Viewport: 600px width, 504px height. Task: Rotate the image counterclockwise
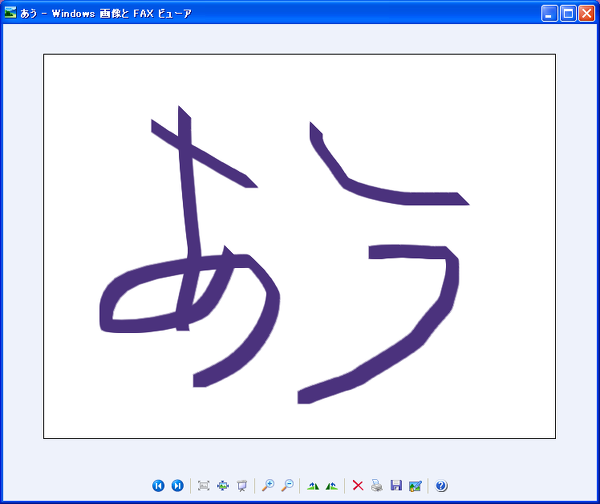[x=332, y=486]
